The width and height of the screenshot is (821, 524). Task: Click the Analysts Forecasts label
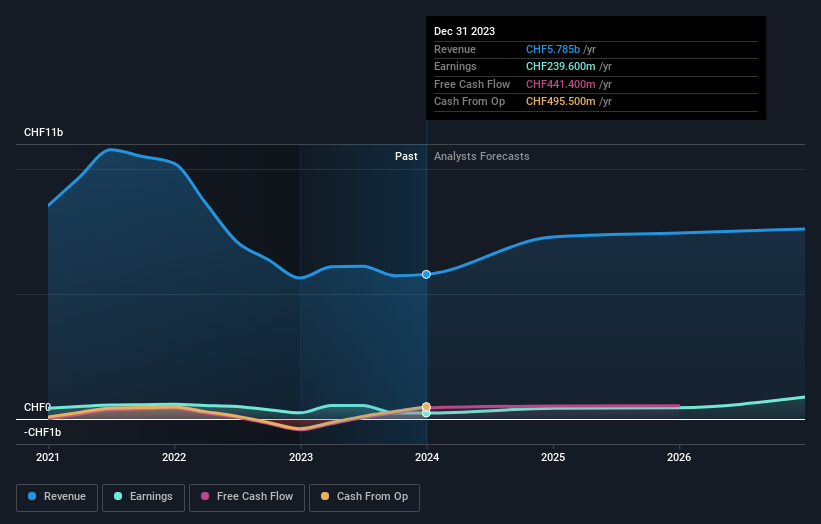[x=482, y=157]
